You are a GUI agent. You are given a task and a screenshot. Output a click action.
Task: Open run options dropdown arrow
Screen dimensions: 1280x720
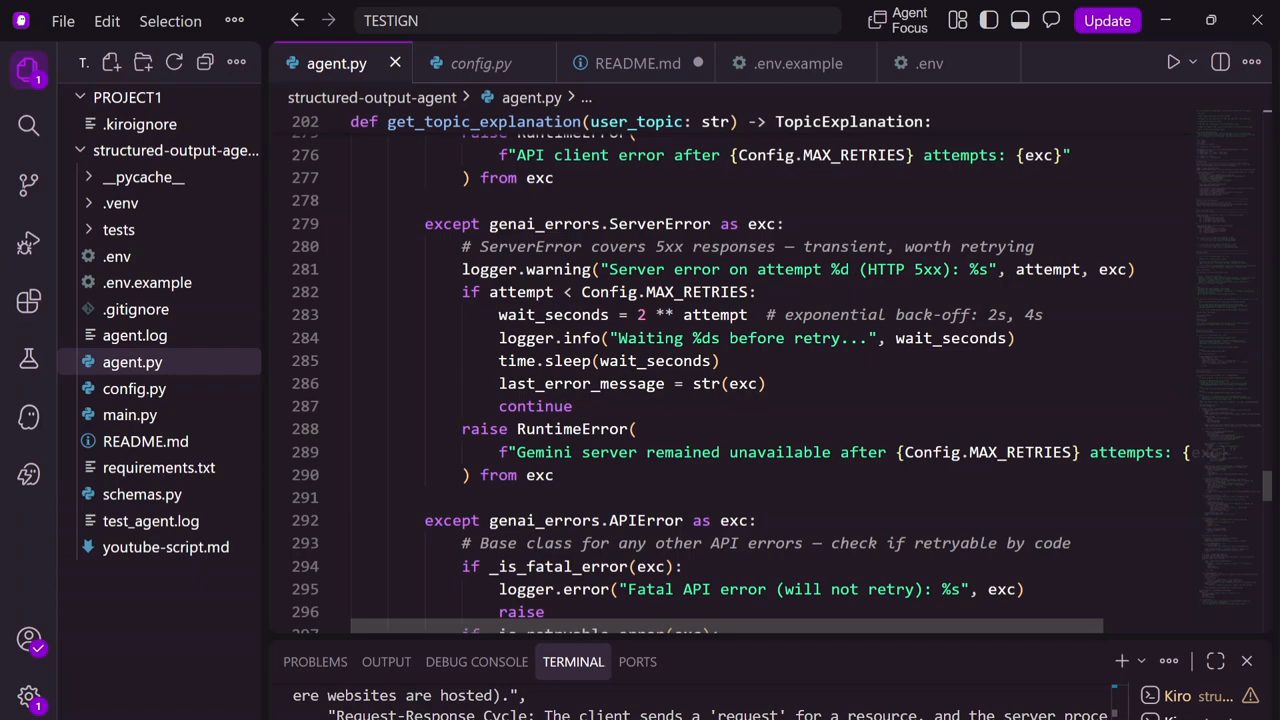click(1192, 62)
